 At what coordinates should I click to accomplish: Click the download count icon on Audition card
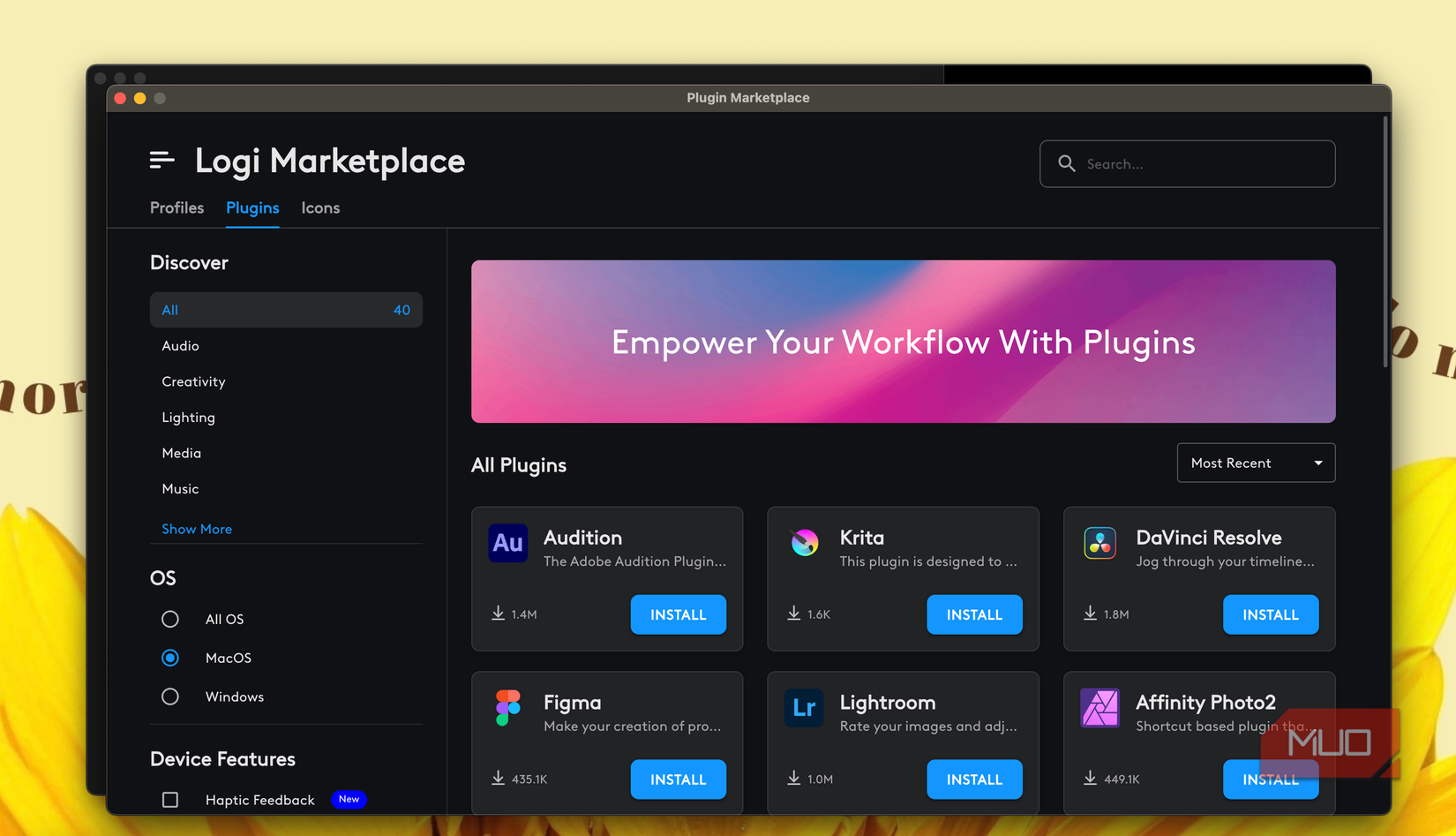498,614
